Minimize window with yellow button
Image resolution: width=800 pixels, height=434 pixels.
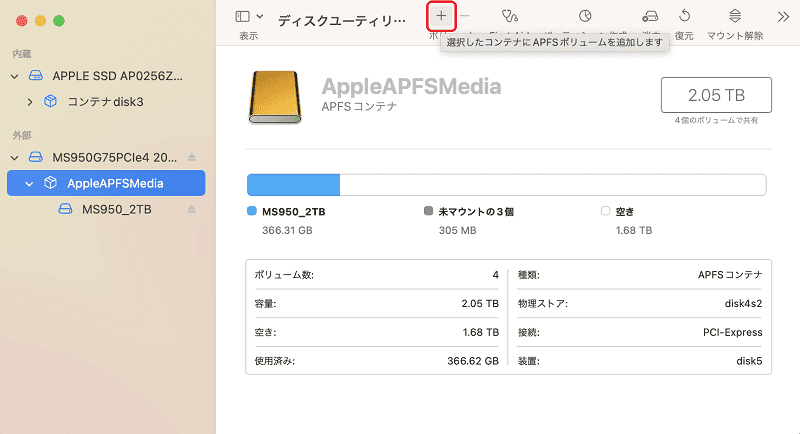pos(40,21)
